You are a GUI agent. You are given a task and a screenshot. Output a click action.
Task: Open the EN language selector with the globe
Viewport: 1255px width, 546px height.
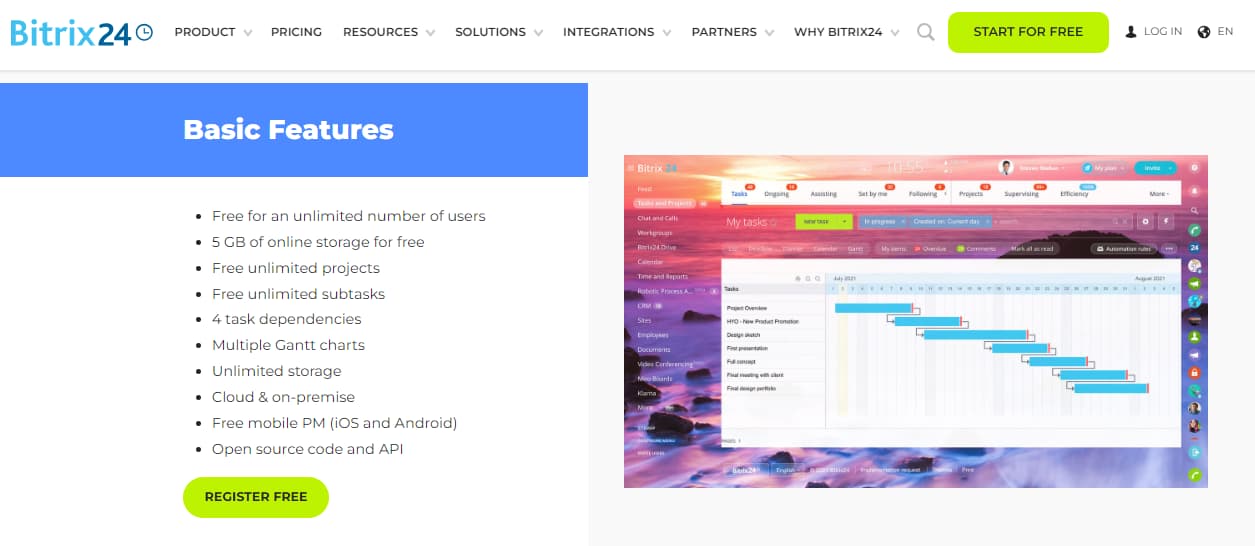1216,32
